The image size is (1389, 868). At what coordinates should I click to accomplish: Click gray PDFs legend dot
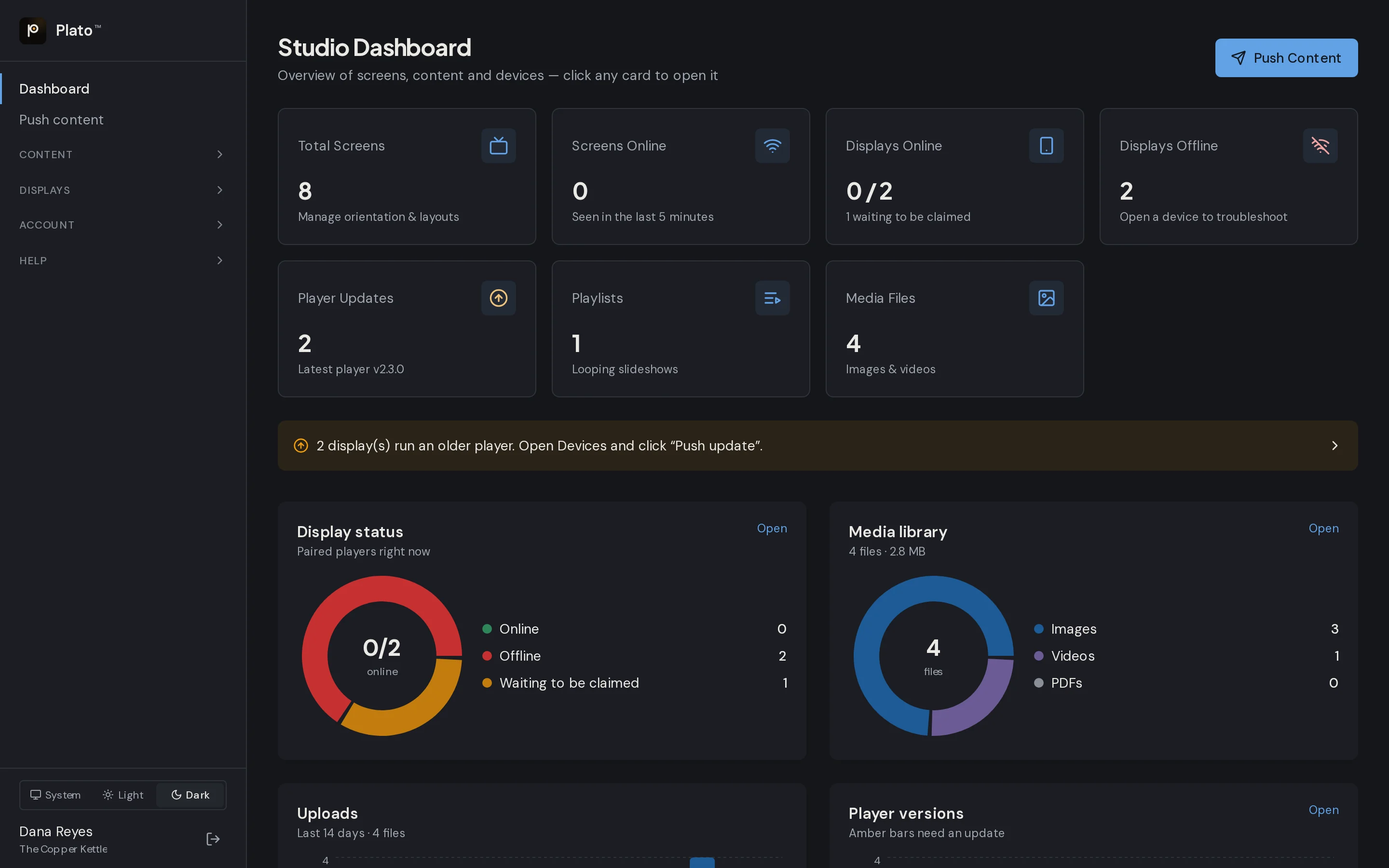click(1039, 682)
